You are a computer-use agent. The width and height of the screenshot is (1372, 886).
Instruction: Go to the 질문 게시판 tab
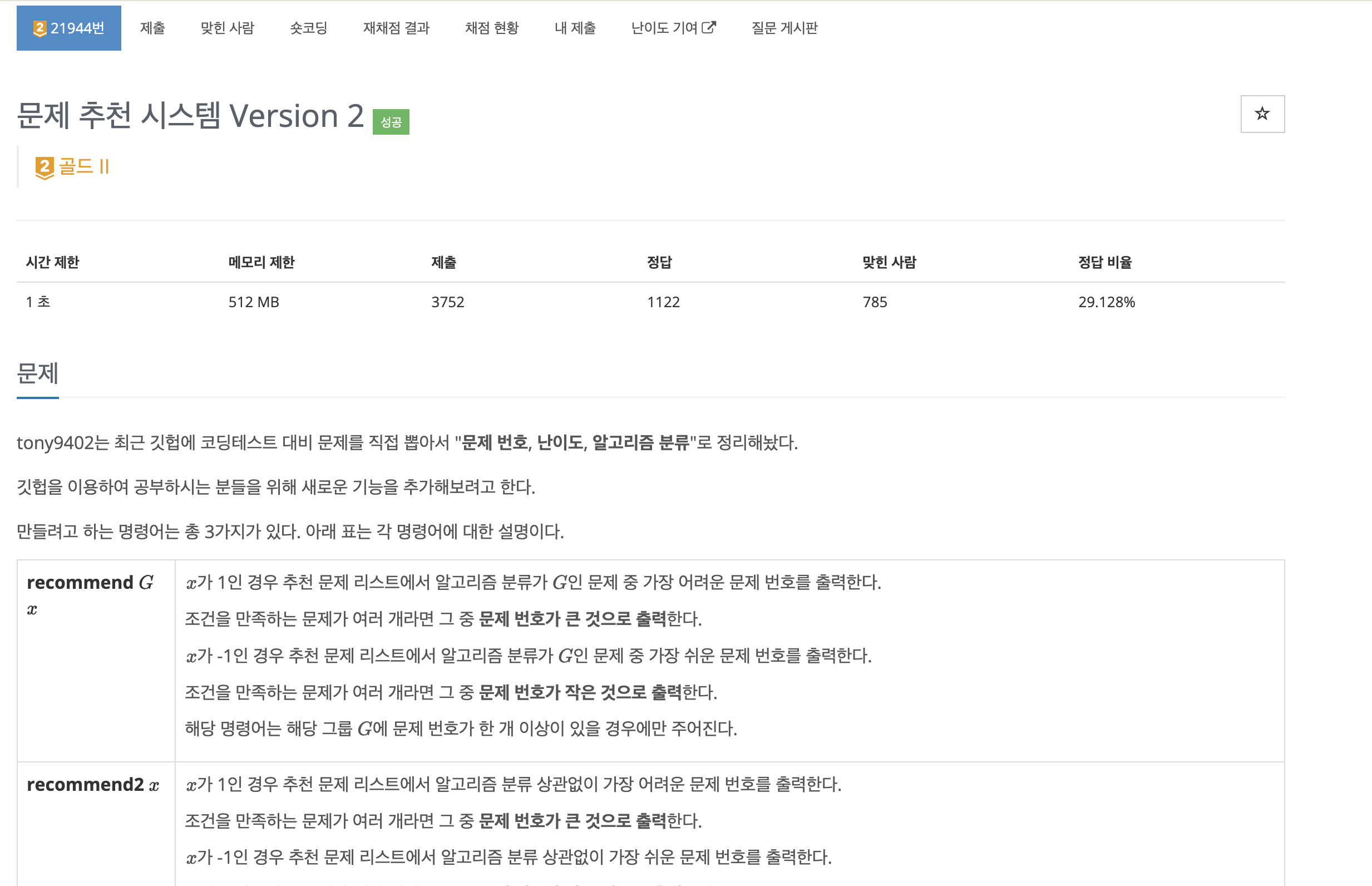[784, 28]
